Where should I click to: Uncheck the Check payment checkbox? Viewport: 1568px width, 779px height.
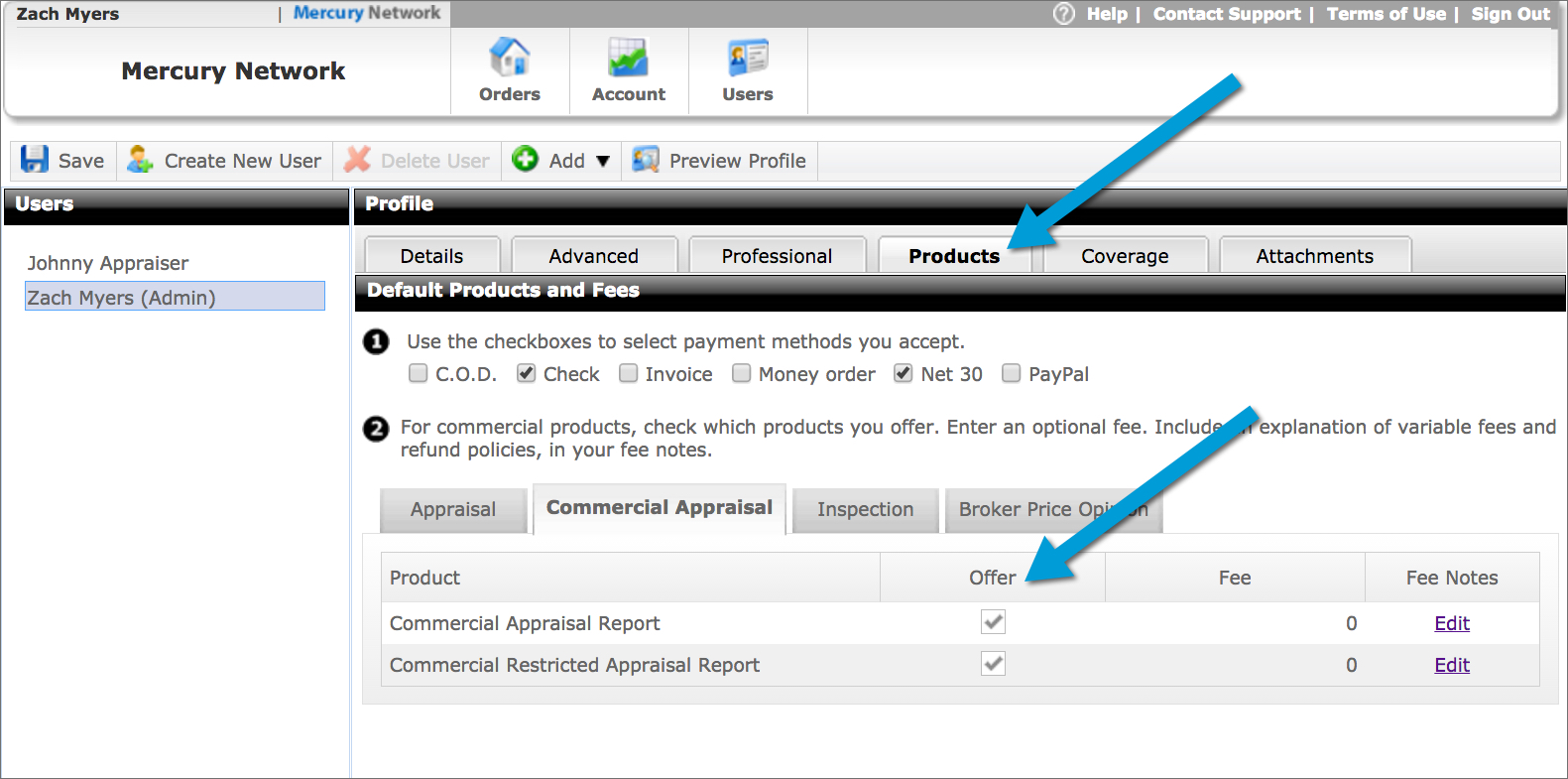pyautogui.click(x=527, y=373)
